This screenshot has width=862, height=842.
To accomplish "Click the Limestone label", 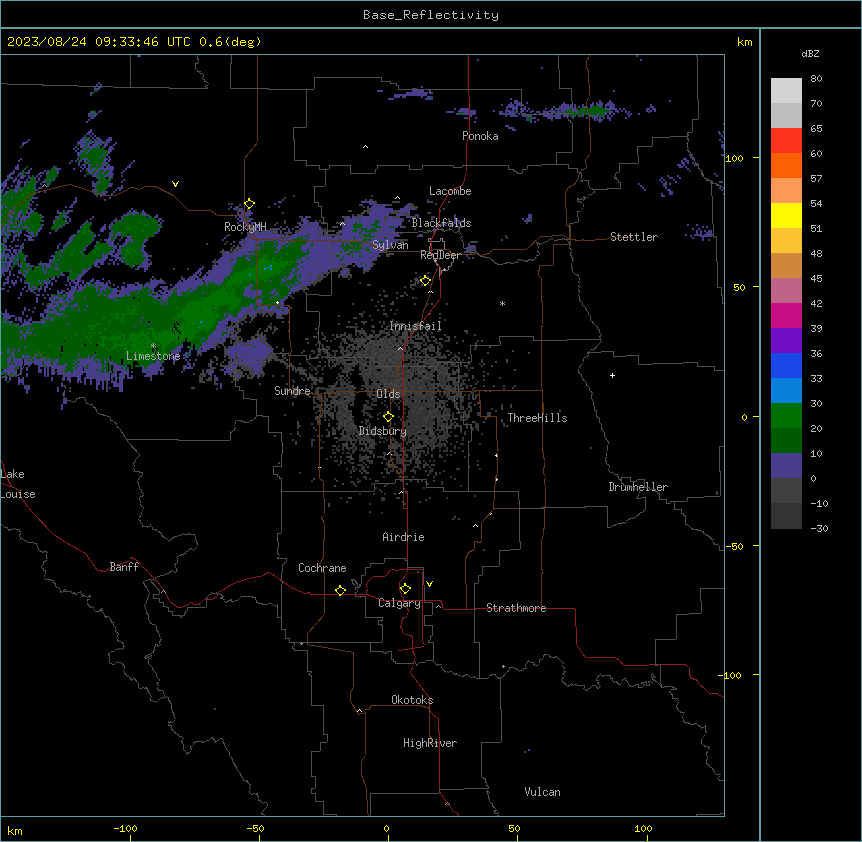I will point(153,356).
